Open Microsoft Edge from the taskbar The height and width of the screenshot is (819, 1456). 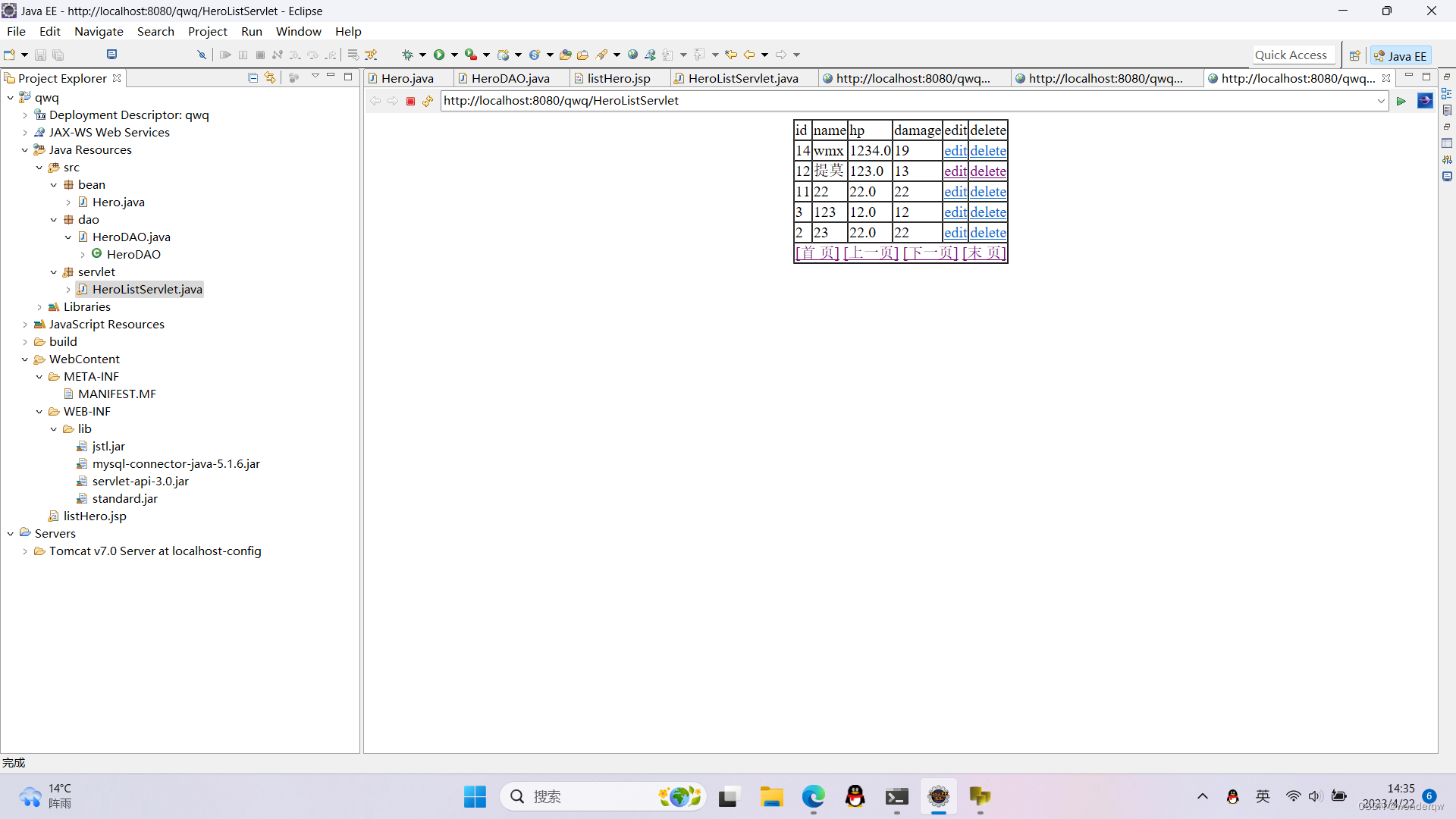813,796
